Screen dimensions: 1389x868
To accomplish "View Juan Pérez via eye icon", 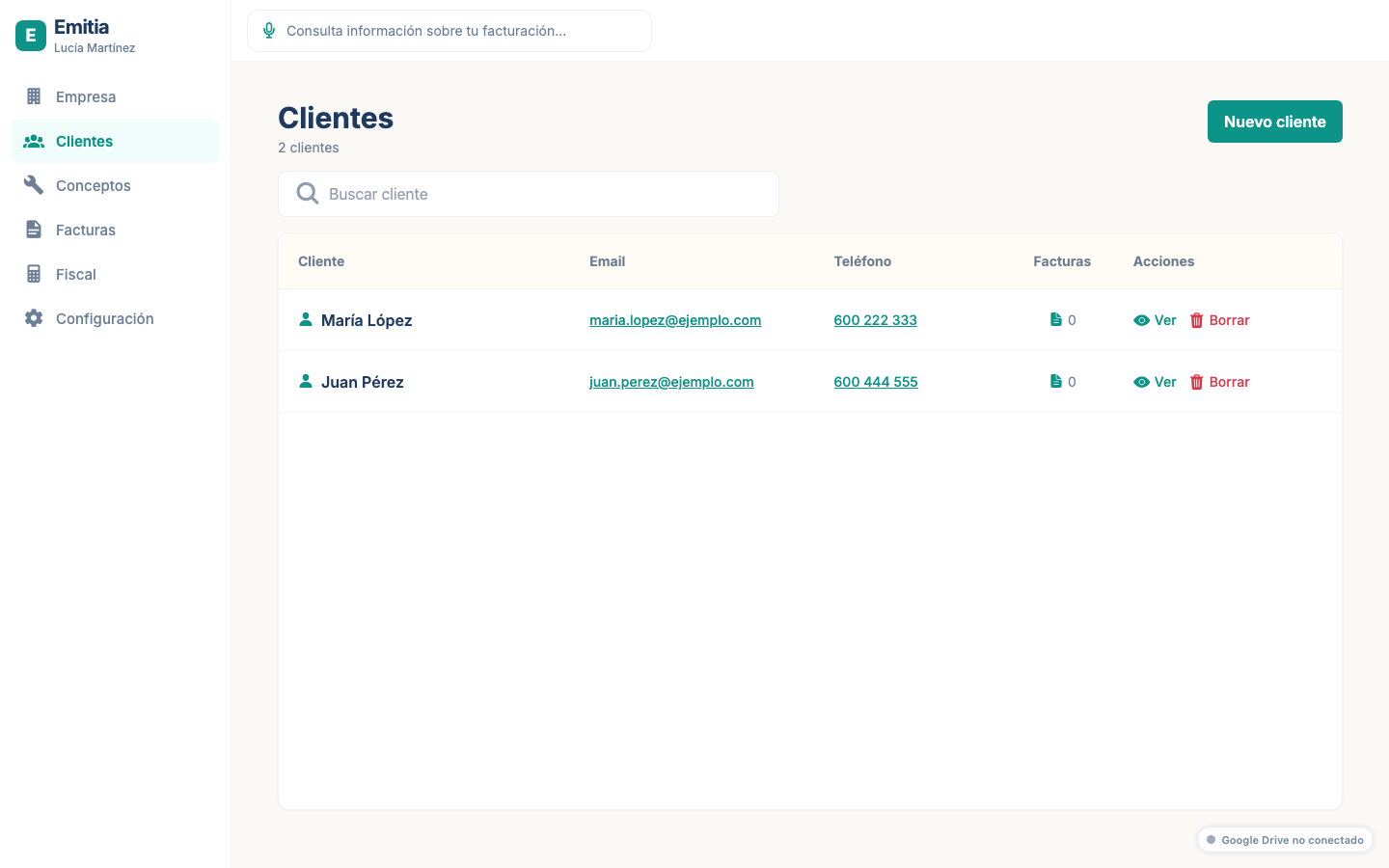I will 1142,382.
